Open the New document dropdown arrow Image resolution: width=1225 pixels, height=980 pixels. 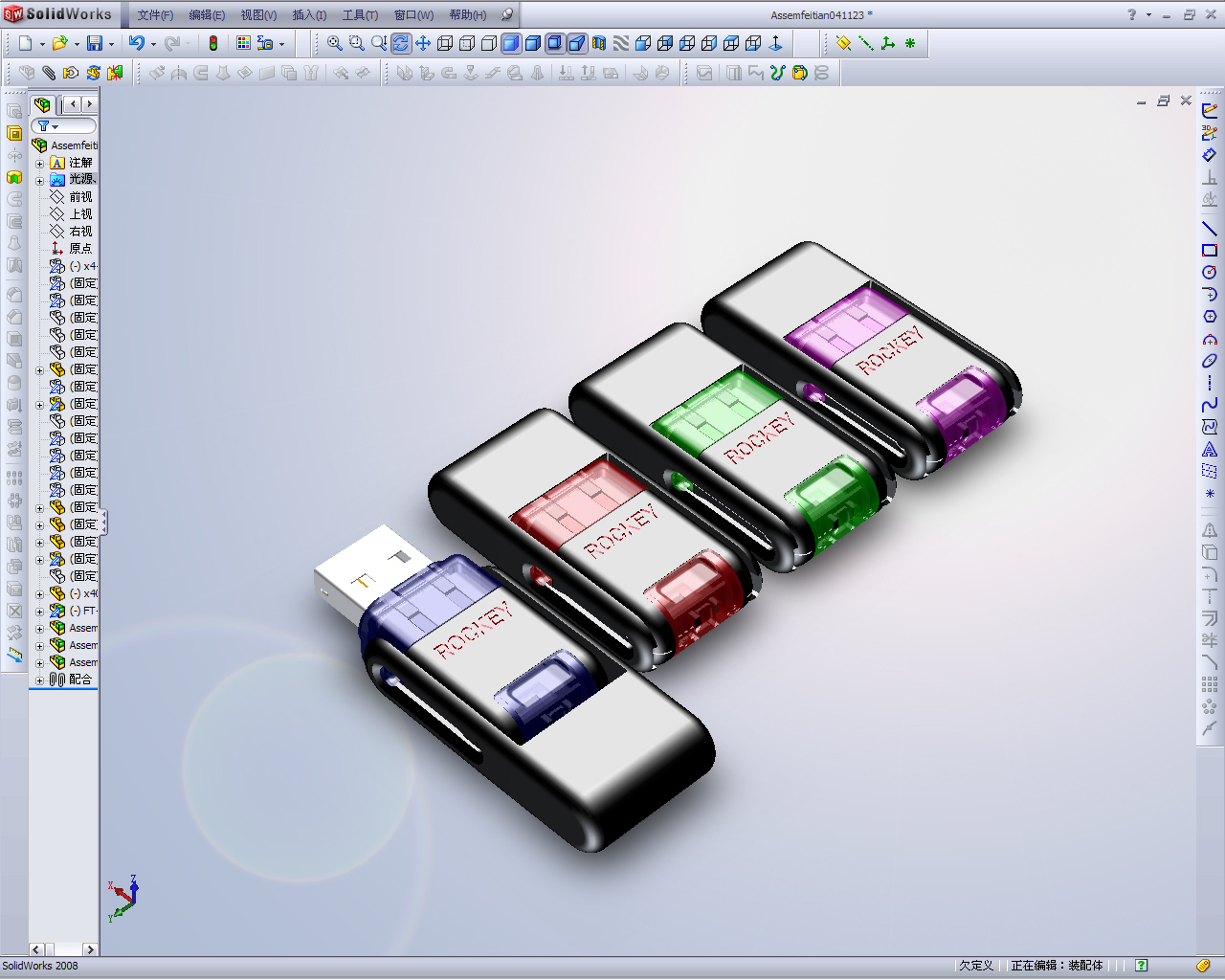[42, 44]
